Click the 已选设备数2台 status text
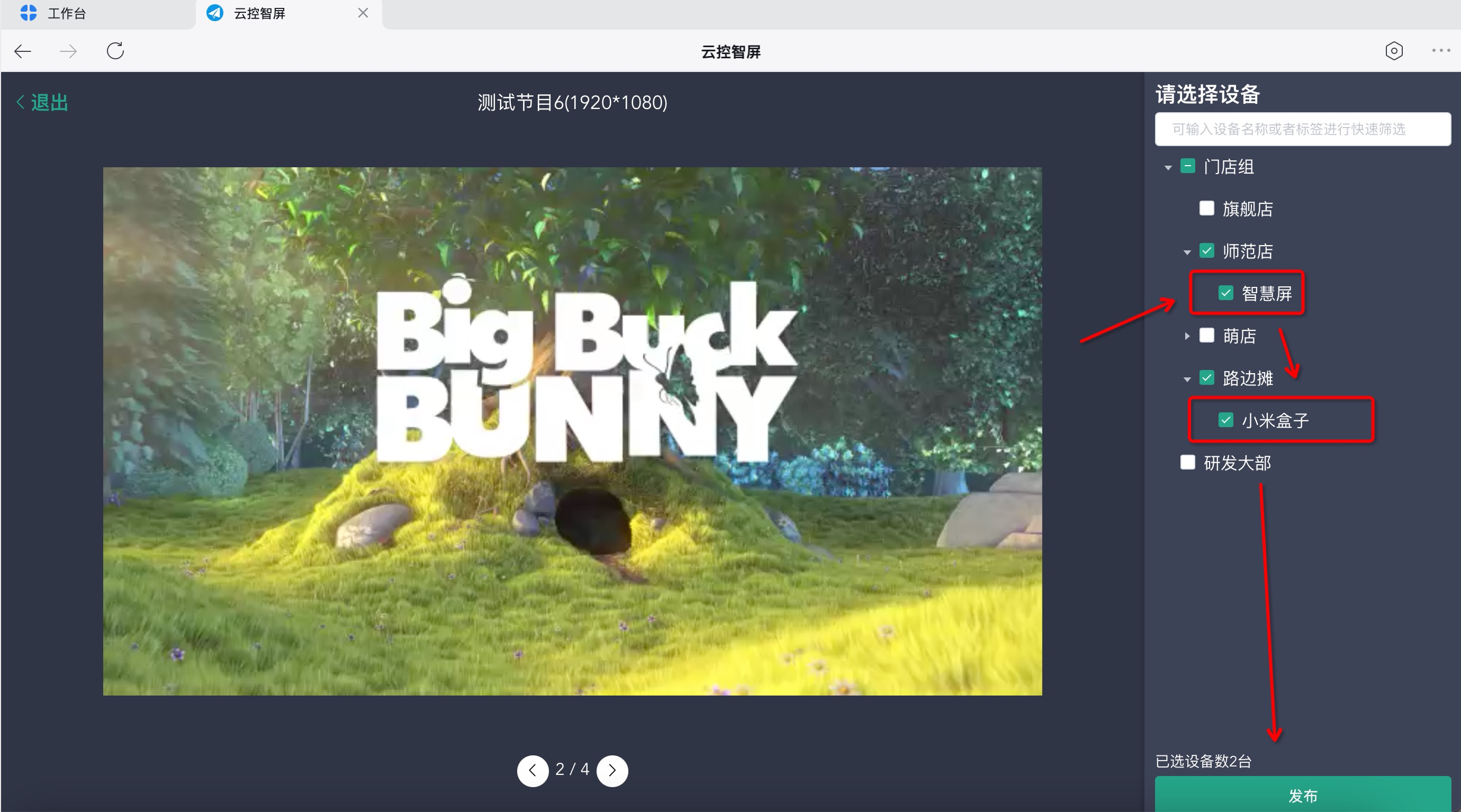 click(1203, 761)
